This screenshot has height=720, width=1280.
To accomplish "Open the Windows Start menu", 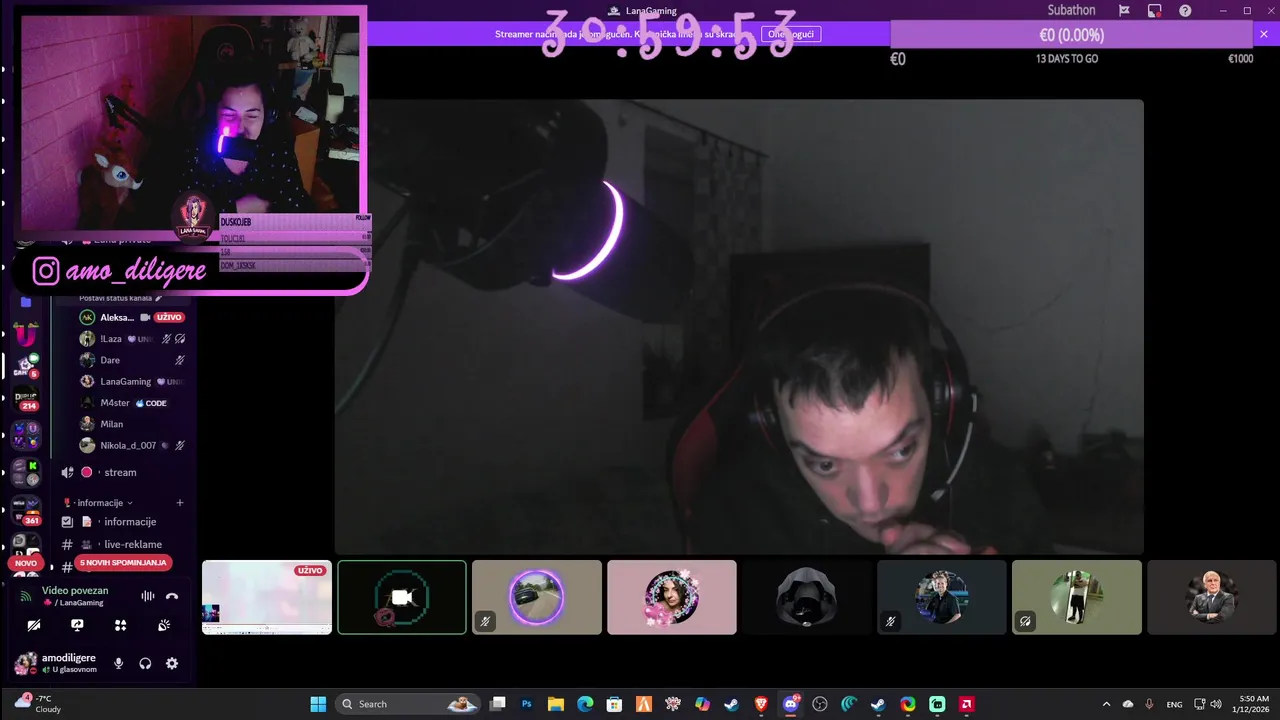I will pyautogui.click(x=318, y=704).
